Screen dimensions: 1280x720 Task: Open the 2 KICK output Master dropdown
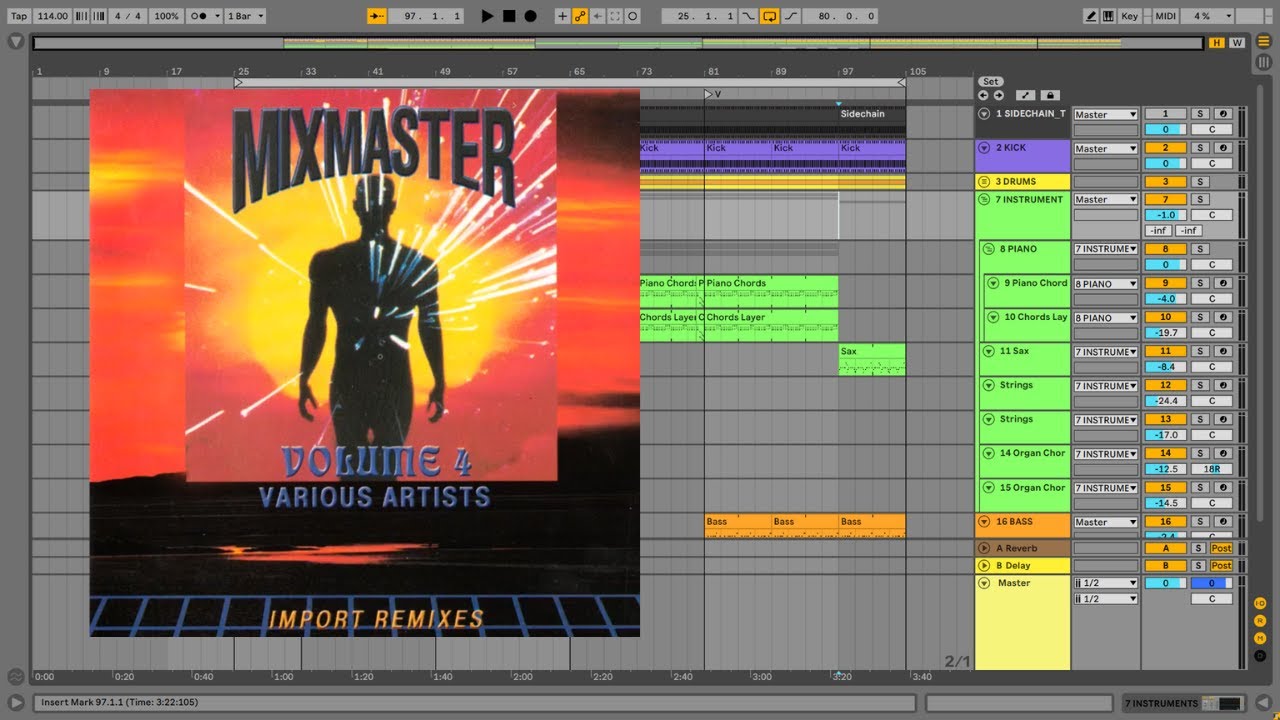point(1105,149)
